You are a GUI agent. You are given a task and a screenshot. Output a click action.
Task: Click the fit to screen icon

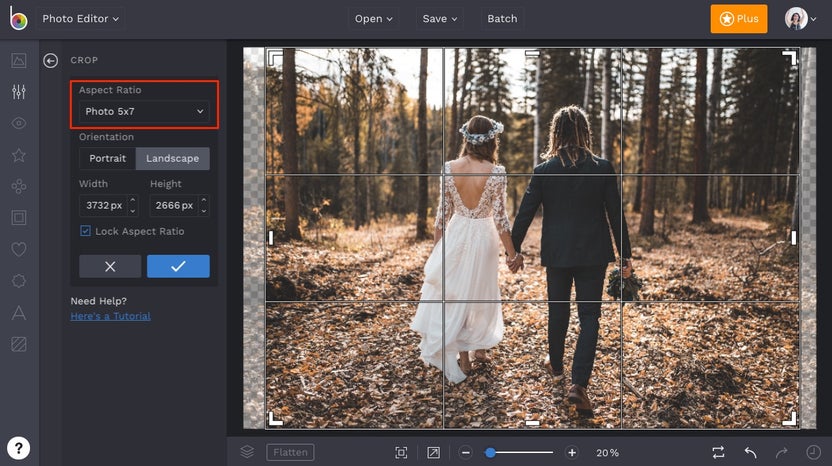pos(401,452)
